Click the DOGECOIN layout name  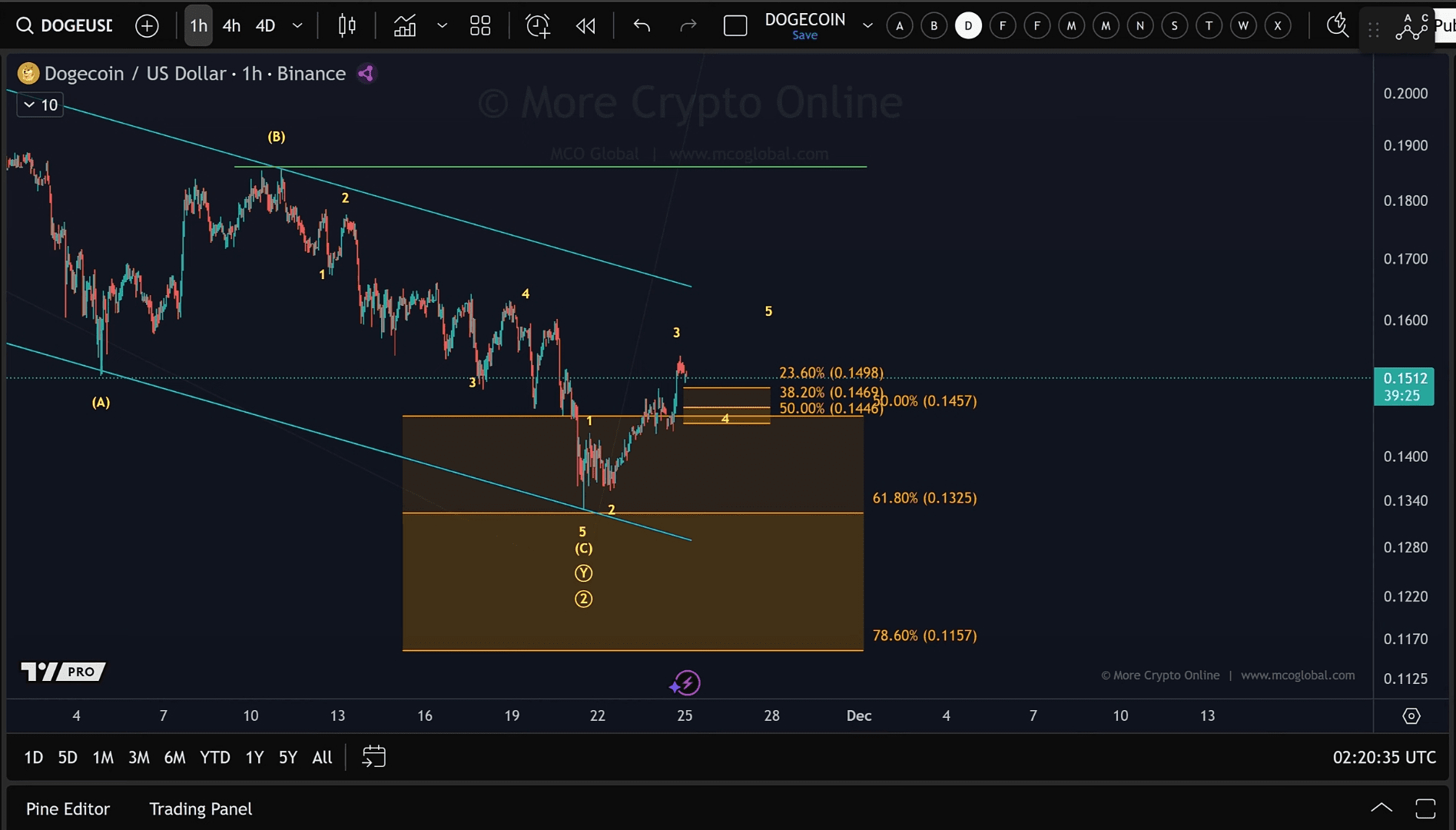point(804,19)
